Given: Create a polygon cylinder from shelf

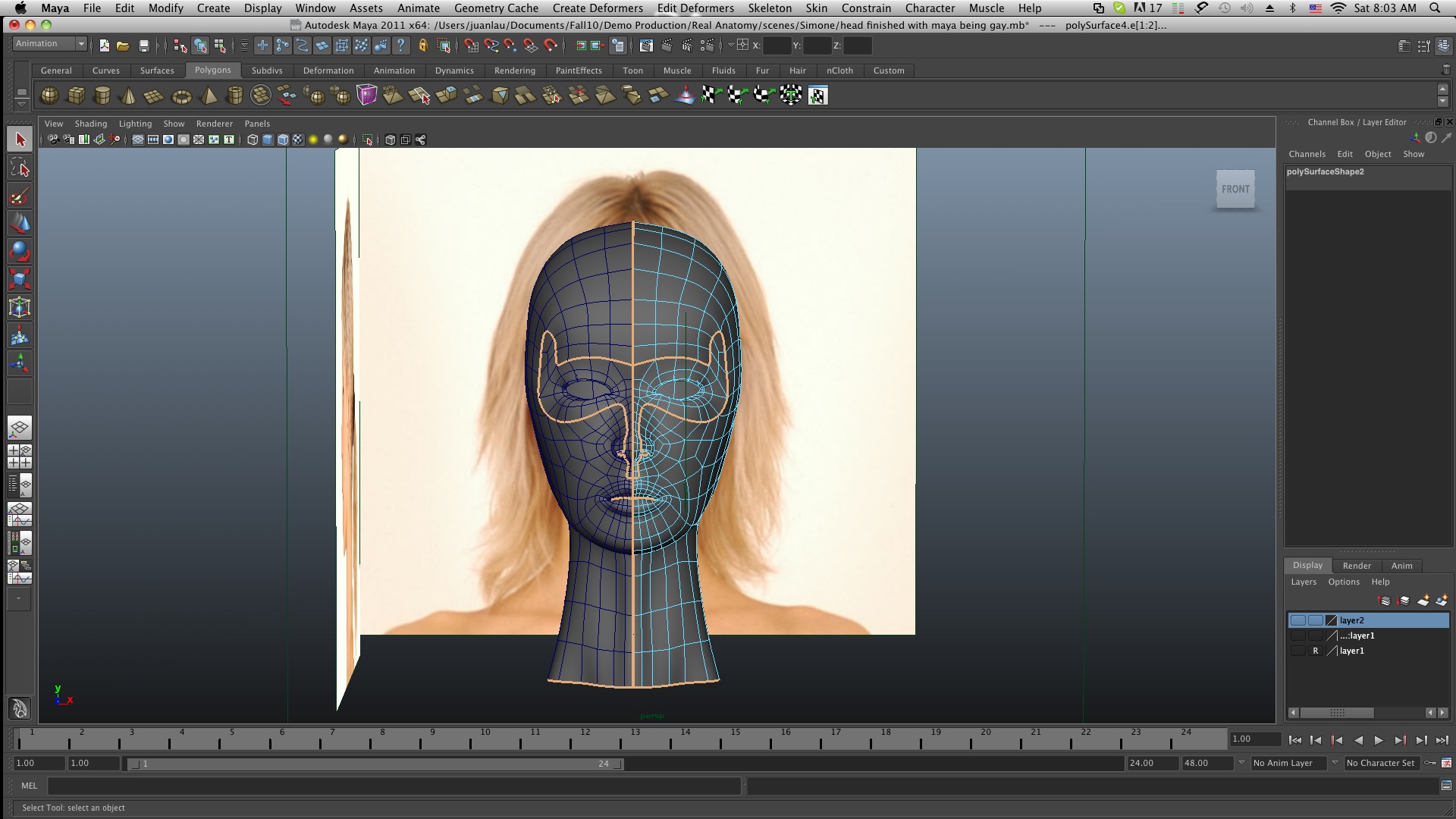Looking at the screenshot, I should point(102,96).
